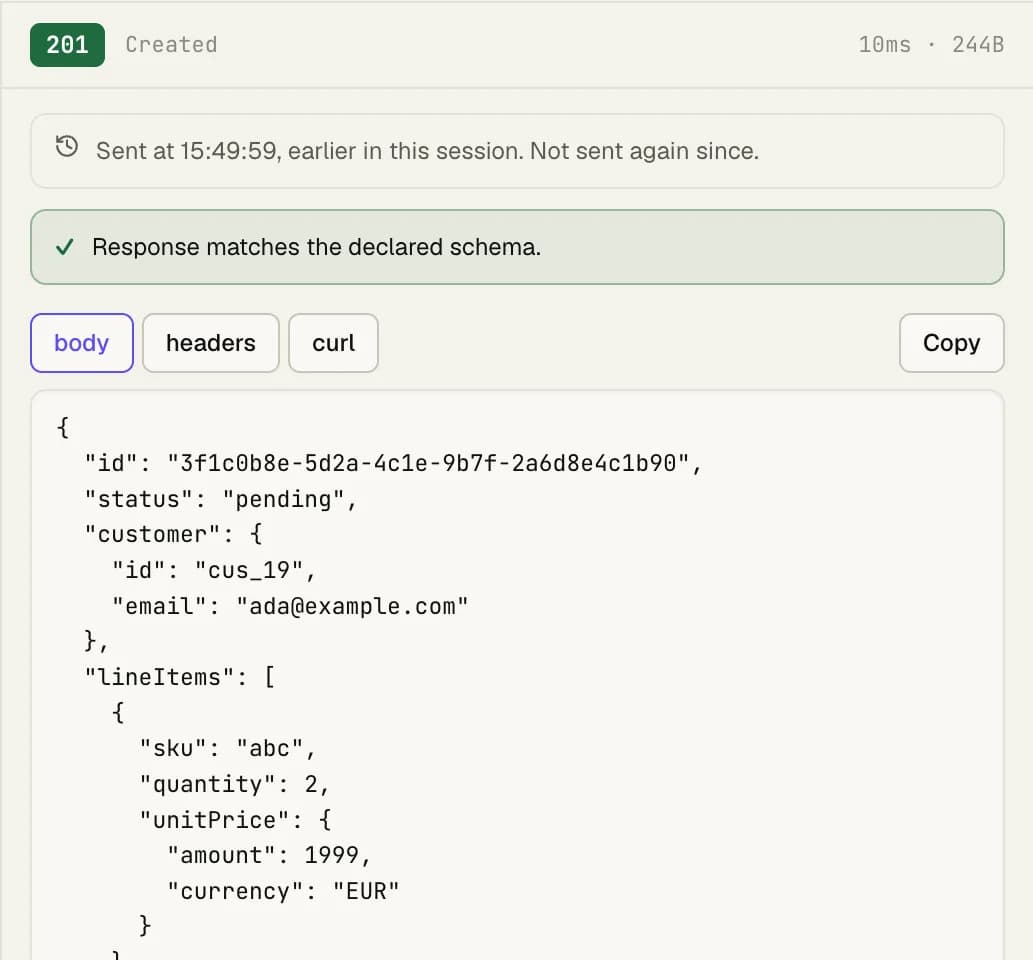Click the 'Sent at 15:49:59' notice text
This screenshot has height=960, width=1033.
click(x=428, y=151)
